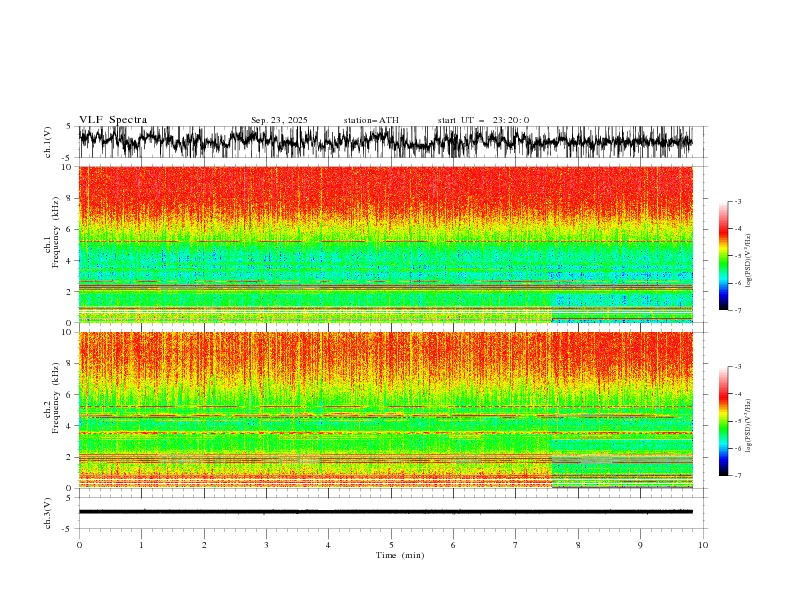Click the "ch.2 Frequency (kHz)" axis label
This screenshot has width=792, height=612.
52,398
